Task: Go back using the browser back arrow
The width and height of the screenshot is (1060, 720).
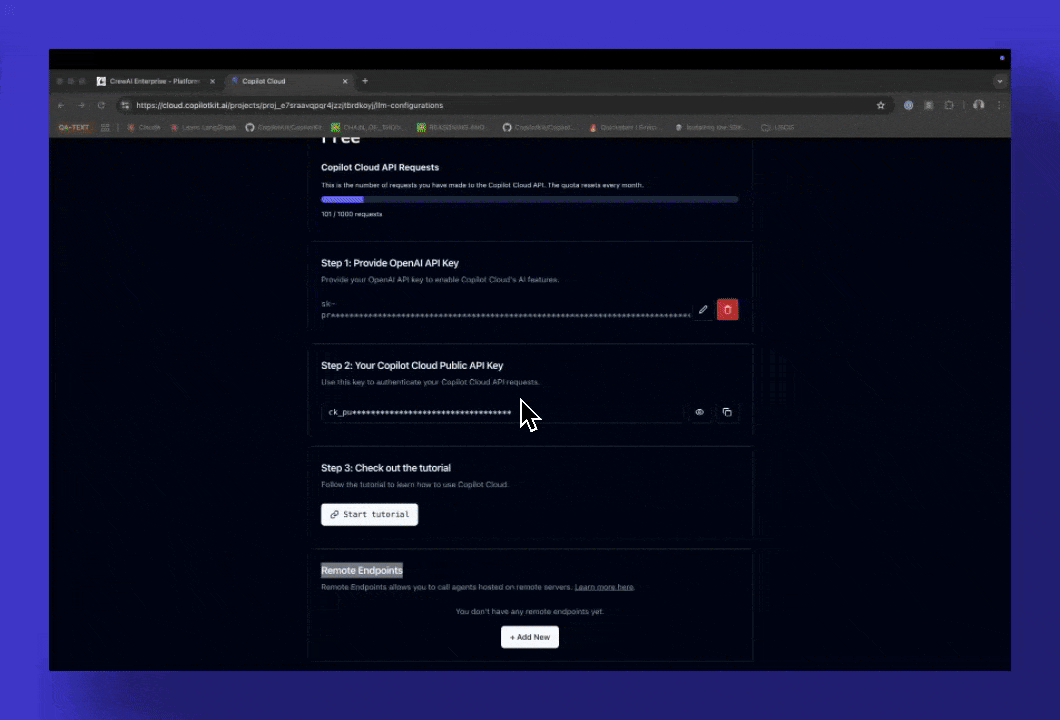Action: [x=61, y=105]
